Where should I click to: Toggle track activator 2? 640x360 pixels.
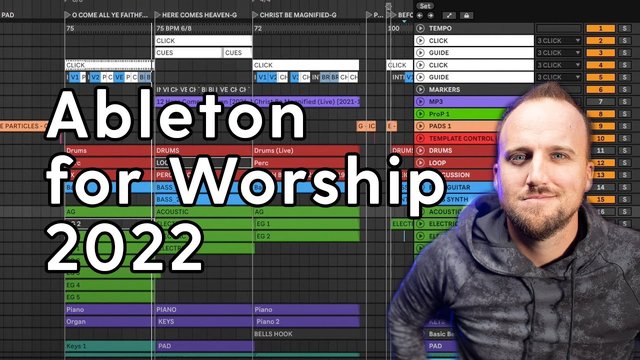tap(600, 40)
